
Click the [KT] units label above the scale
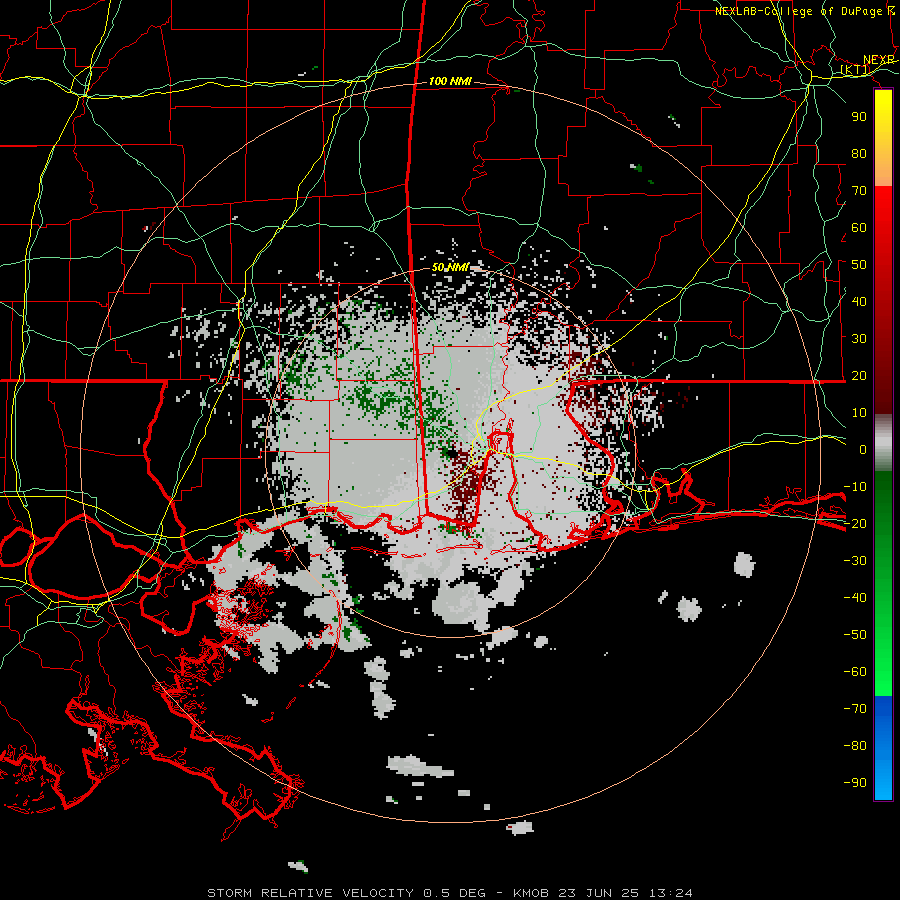pyautogui.click(x=855, y=70)
